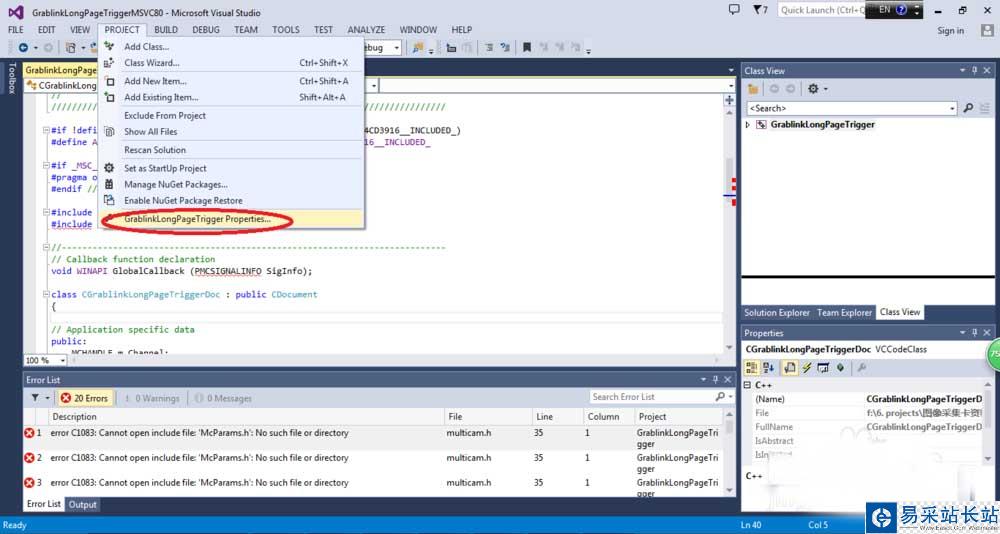This screenshot has width=1000, height=534.
Task: Click Rescan Solution menu entry
Action: (x=232, y=150)
